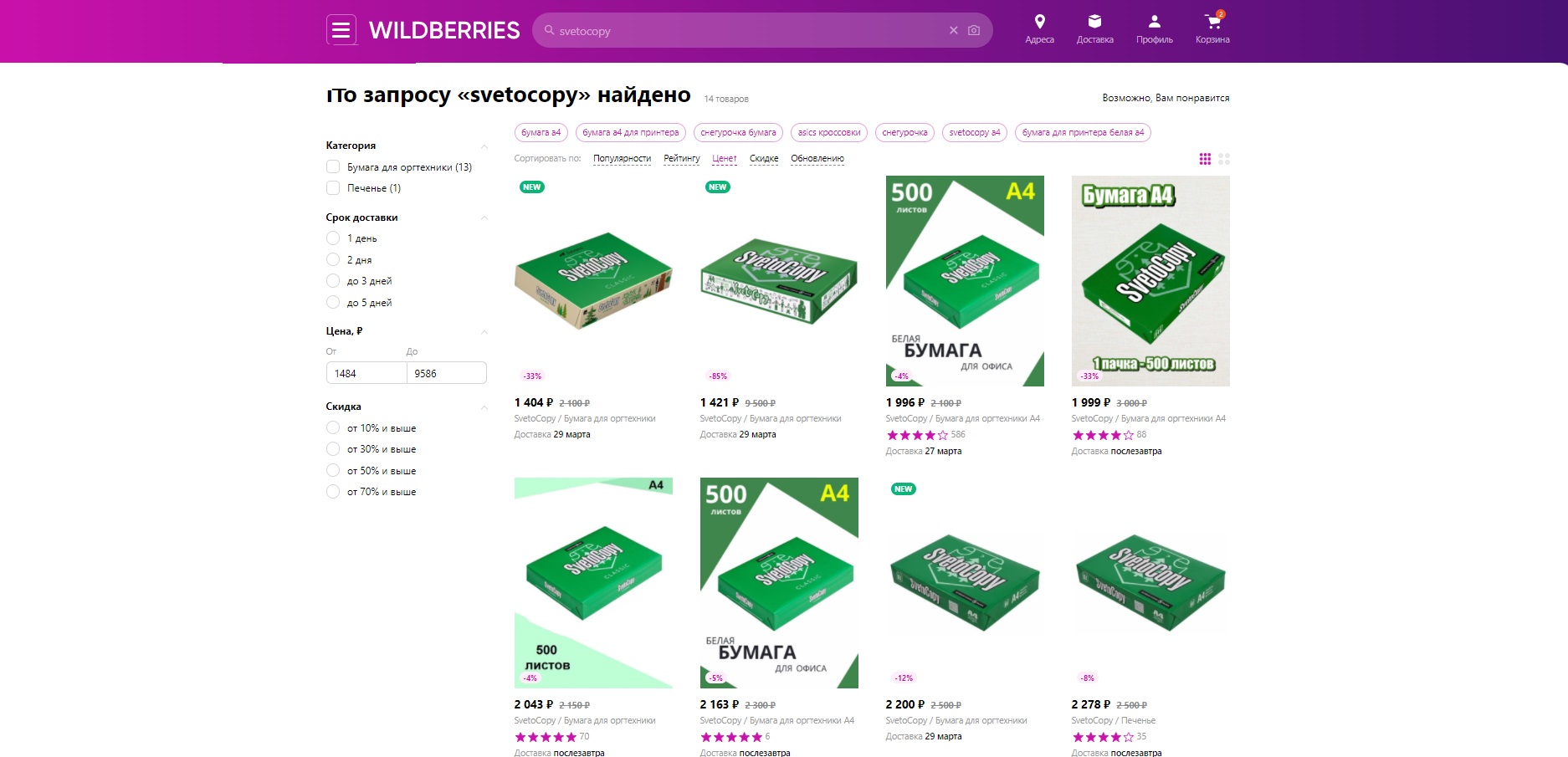Screen dimensions: 1568x757
Task: Collapse the Срок доставки filter section
Action: click(x=484, y=217)
